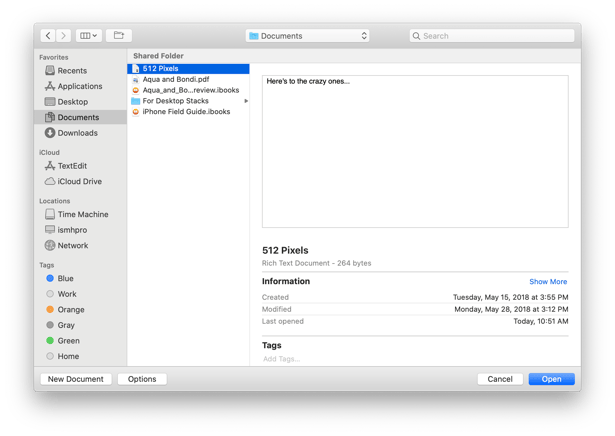Click the Options button
The width and height of the screenshot is (615, 436).
pos(142,379)
